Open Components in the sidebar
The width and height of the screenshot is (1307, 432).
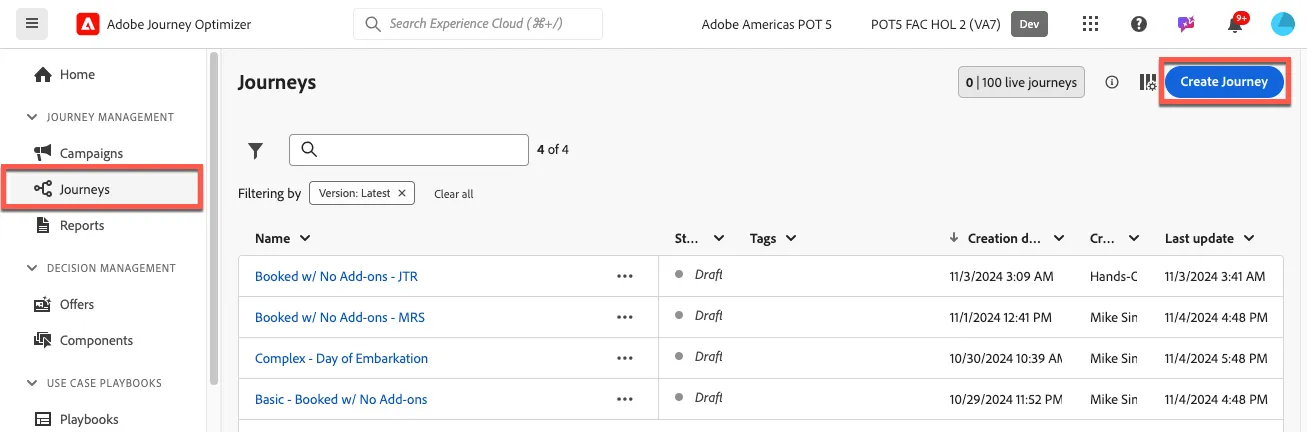point(96,340)
